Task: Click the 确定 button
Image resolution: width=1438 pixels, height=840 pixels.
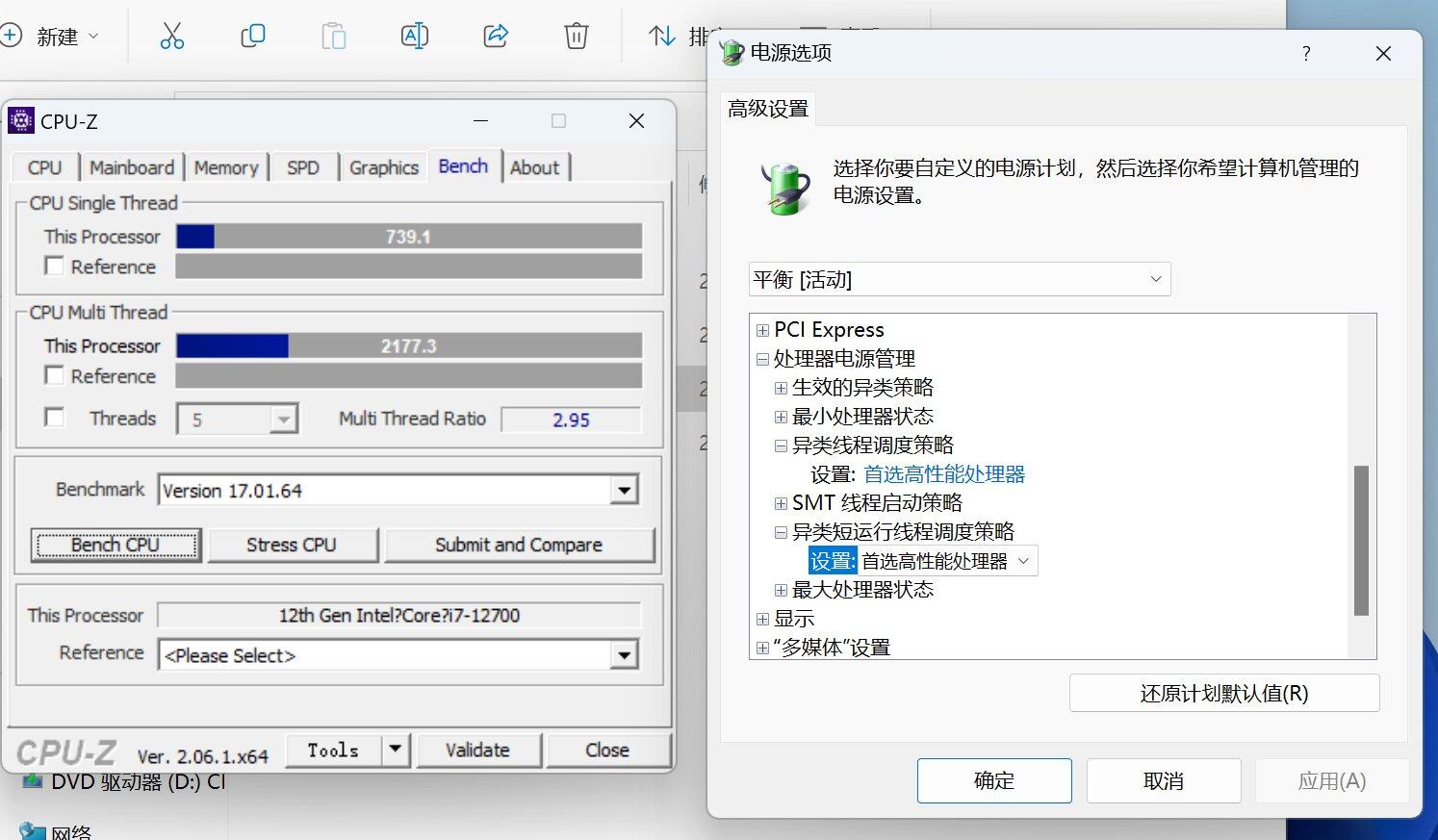Action: [994, 780]
